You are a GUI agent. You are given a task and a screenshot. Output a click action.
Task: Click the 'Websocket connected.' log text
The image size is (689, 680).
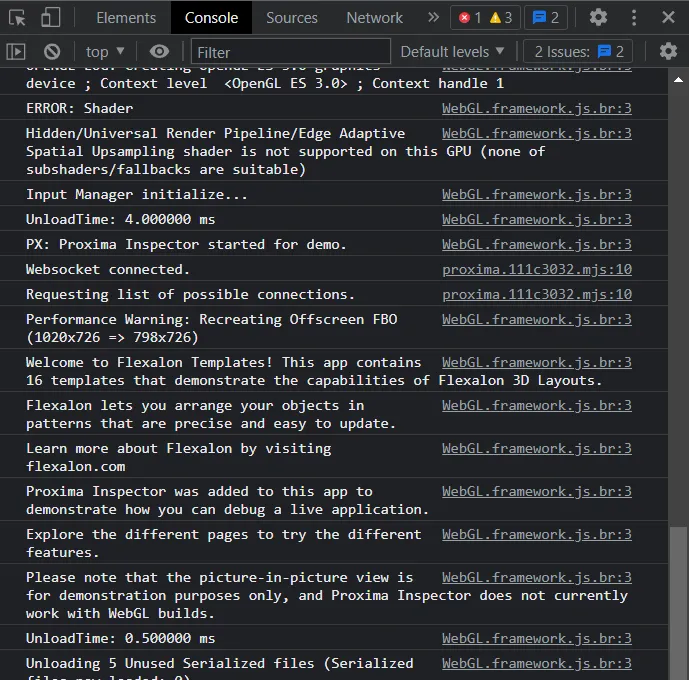tap(108, 269)
